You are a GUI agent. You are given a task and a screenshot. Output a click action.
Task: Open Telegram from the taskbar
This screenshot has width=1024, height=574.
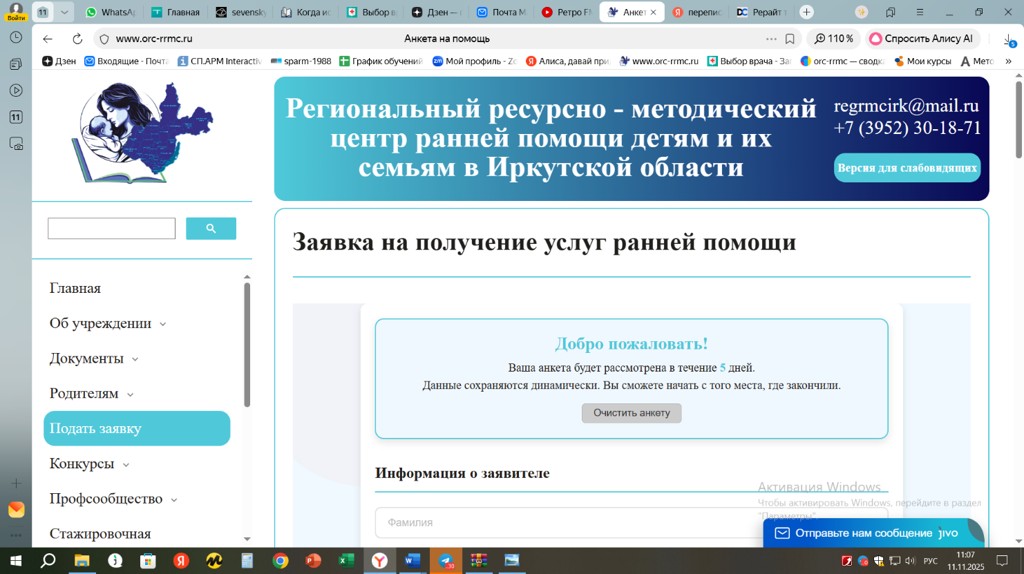pyautogui.click(x=446, y=561)
